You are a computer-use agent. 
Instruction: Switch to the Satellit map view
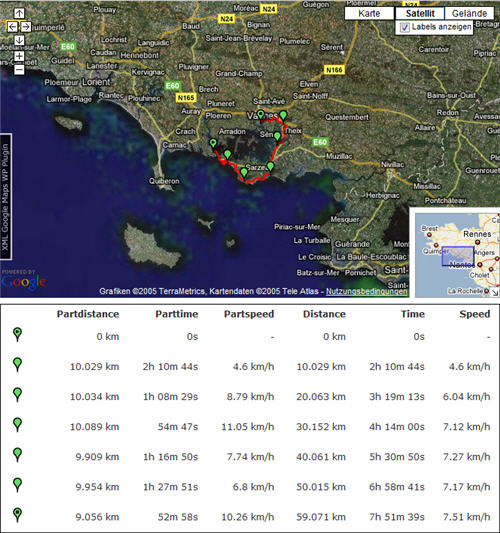coord(420,14)
